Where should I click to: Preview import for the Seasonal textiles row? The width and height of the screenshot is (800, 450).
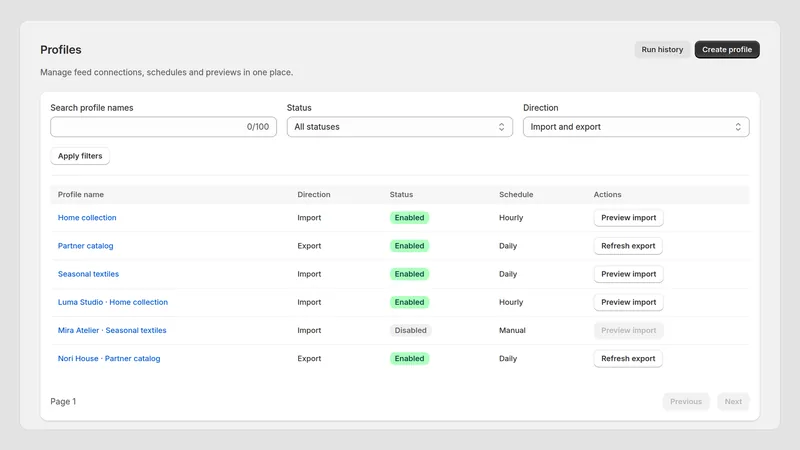[629, 274]
